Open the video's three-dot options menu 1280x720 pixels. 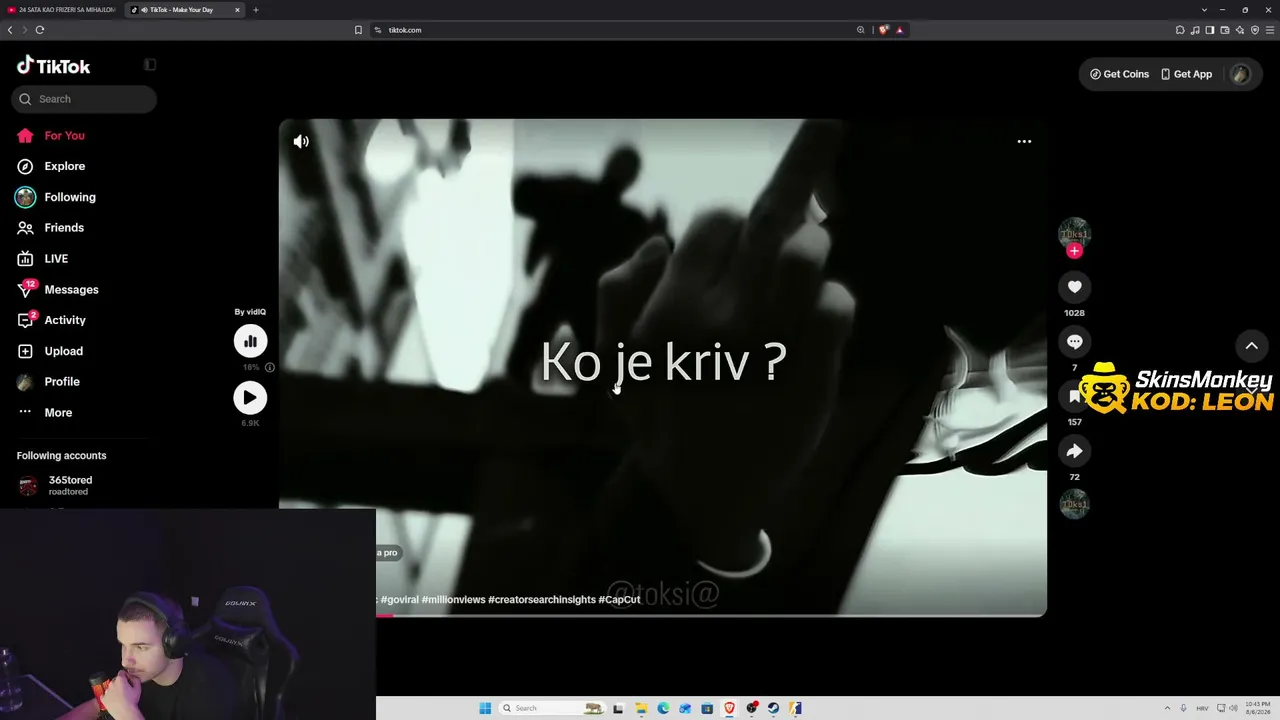(1024, 141)
